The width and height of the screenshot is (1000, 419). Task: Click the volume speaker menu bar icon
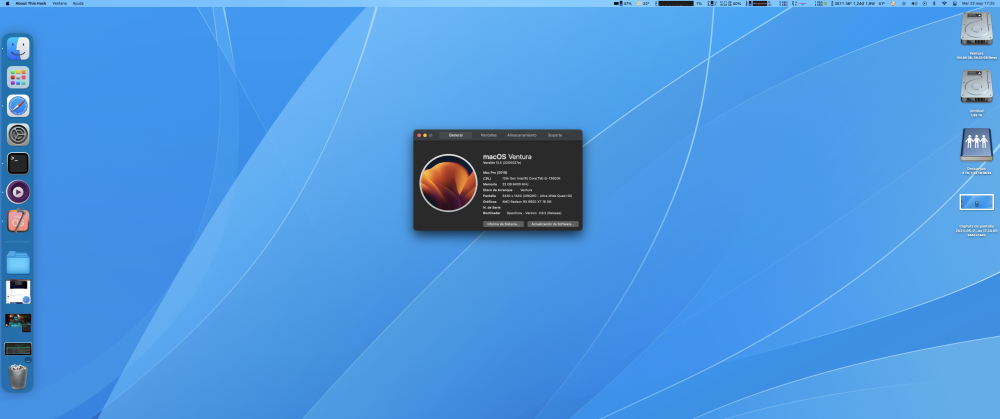pos(913,3)
